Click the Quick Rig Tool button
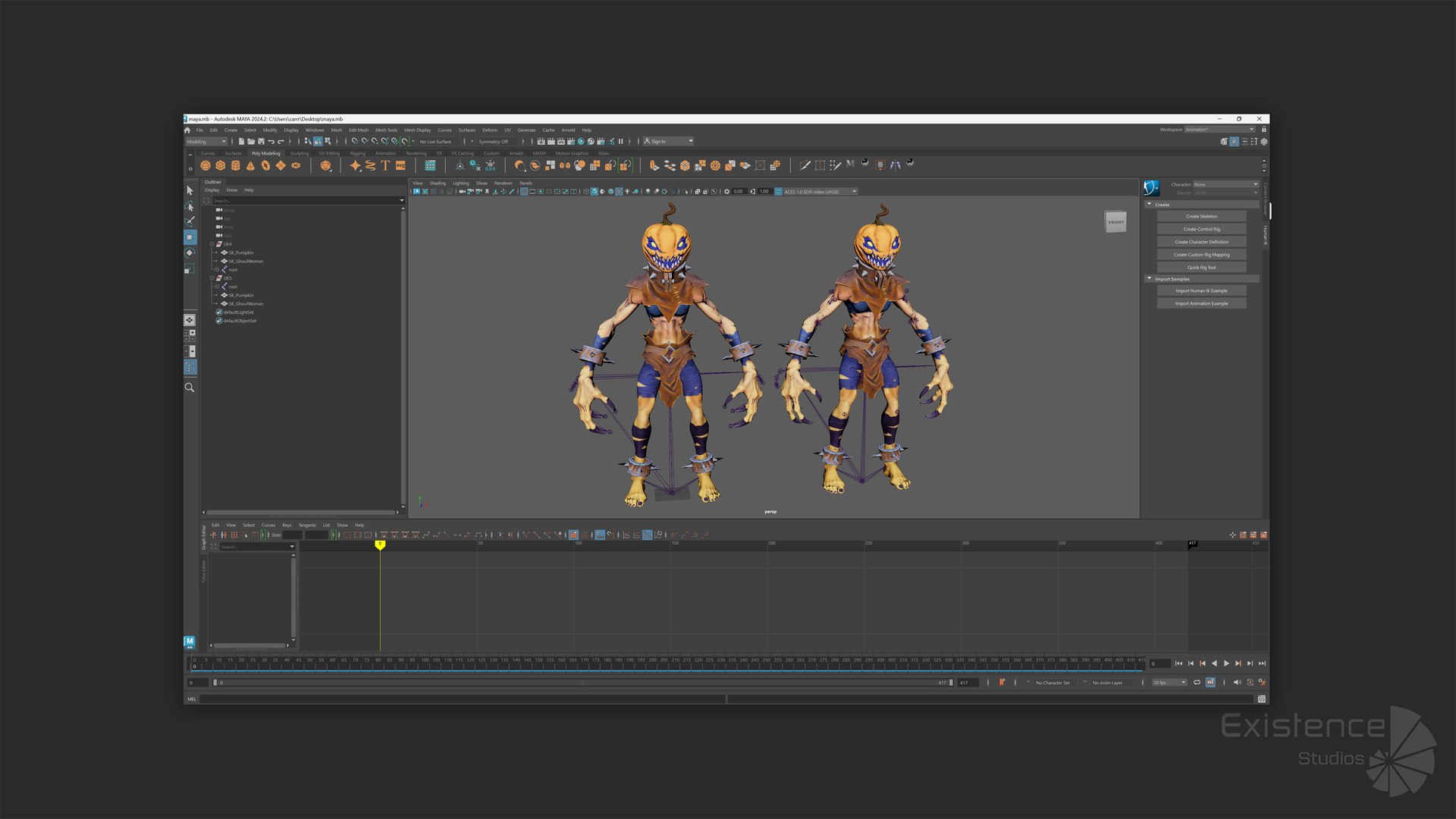Screen dimensions: 1456x819 [x=1201, y=267]
